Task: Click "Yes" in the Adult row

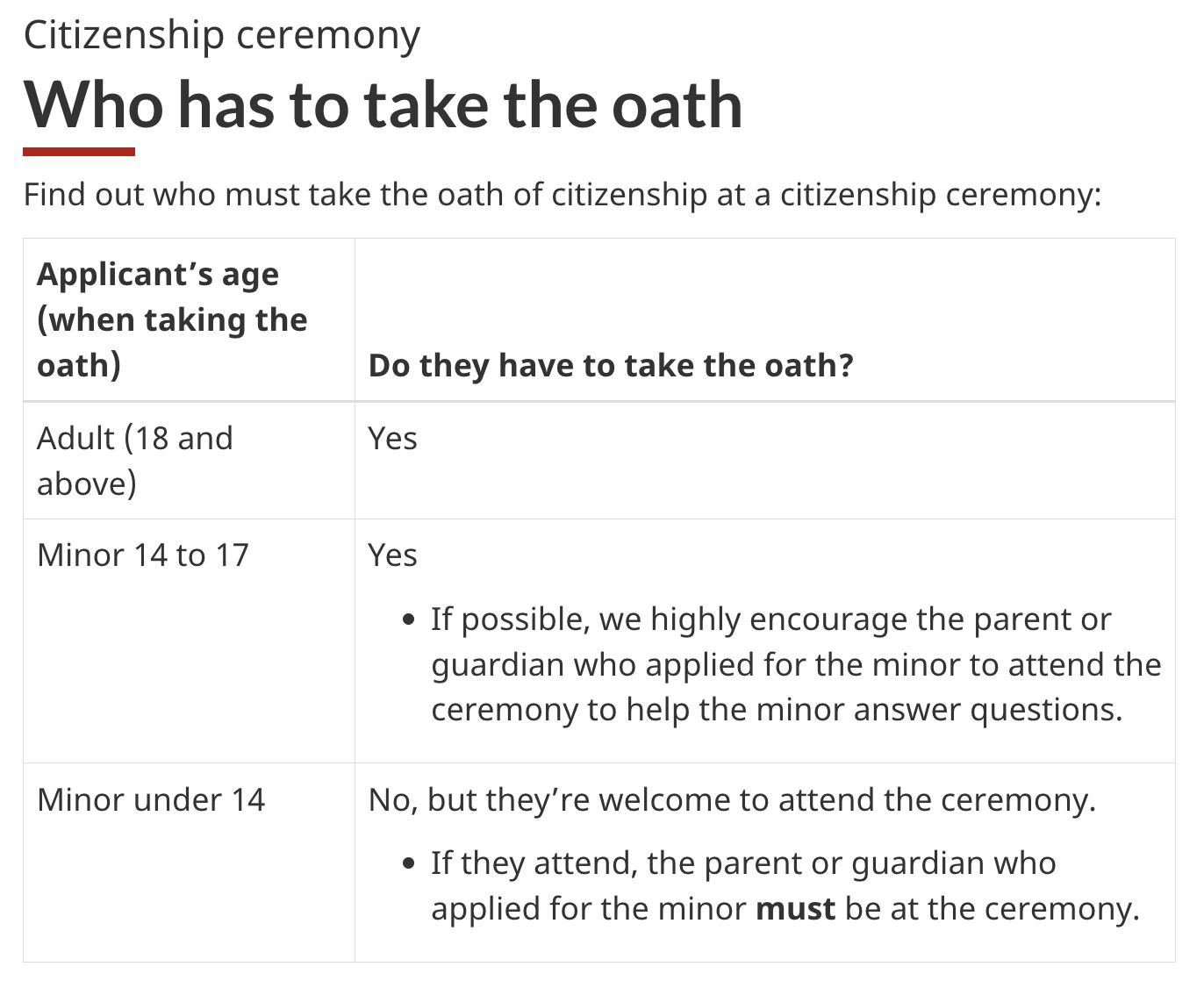Action: click(x=392, y=438)
